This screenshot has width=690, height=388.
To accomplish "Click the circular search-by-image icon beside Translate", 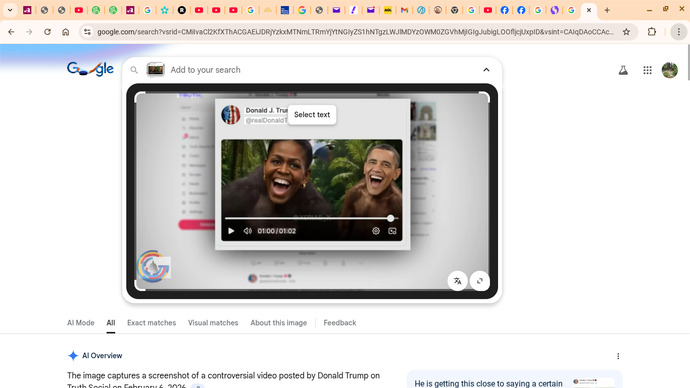I will point(480,281).
